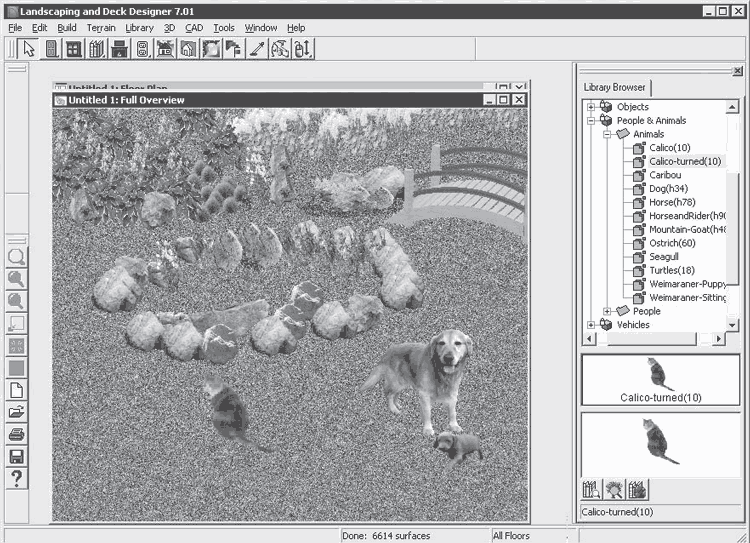Expand the Vehicles library category
750x543 pixels.
(591, 325)
